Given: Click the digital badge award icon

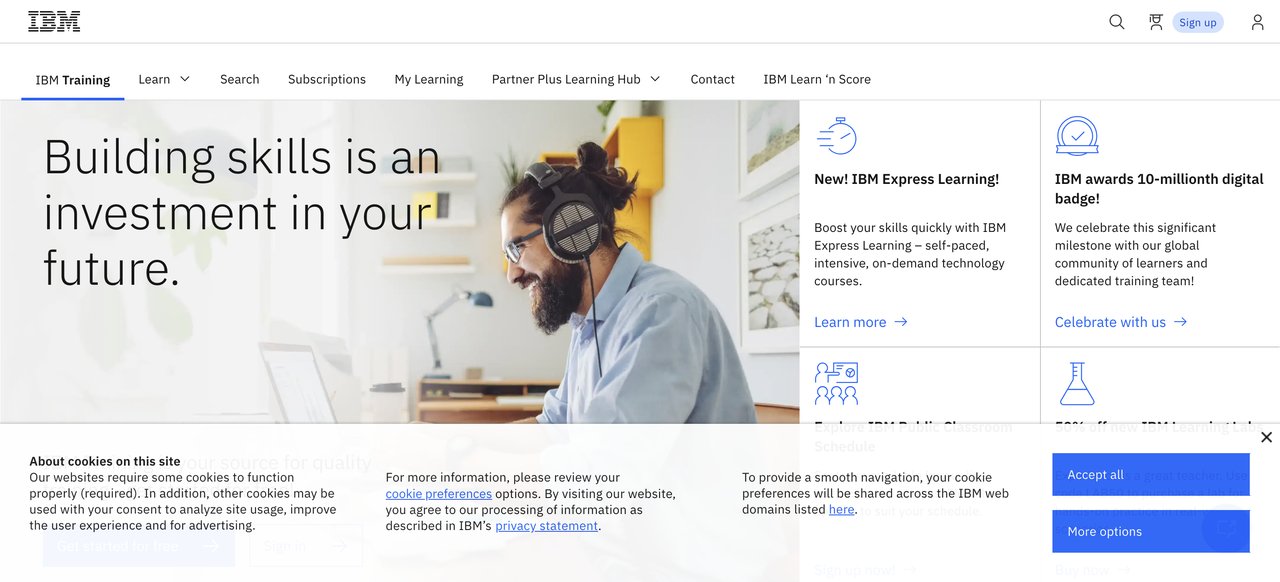Looking at the screenshot, I should point(1077,135).
